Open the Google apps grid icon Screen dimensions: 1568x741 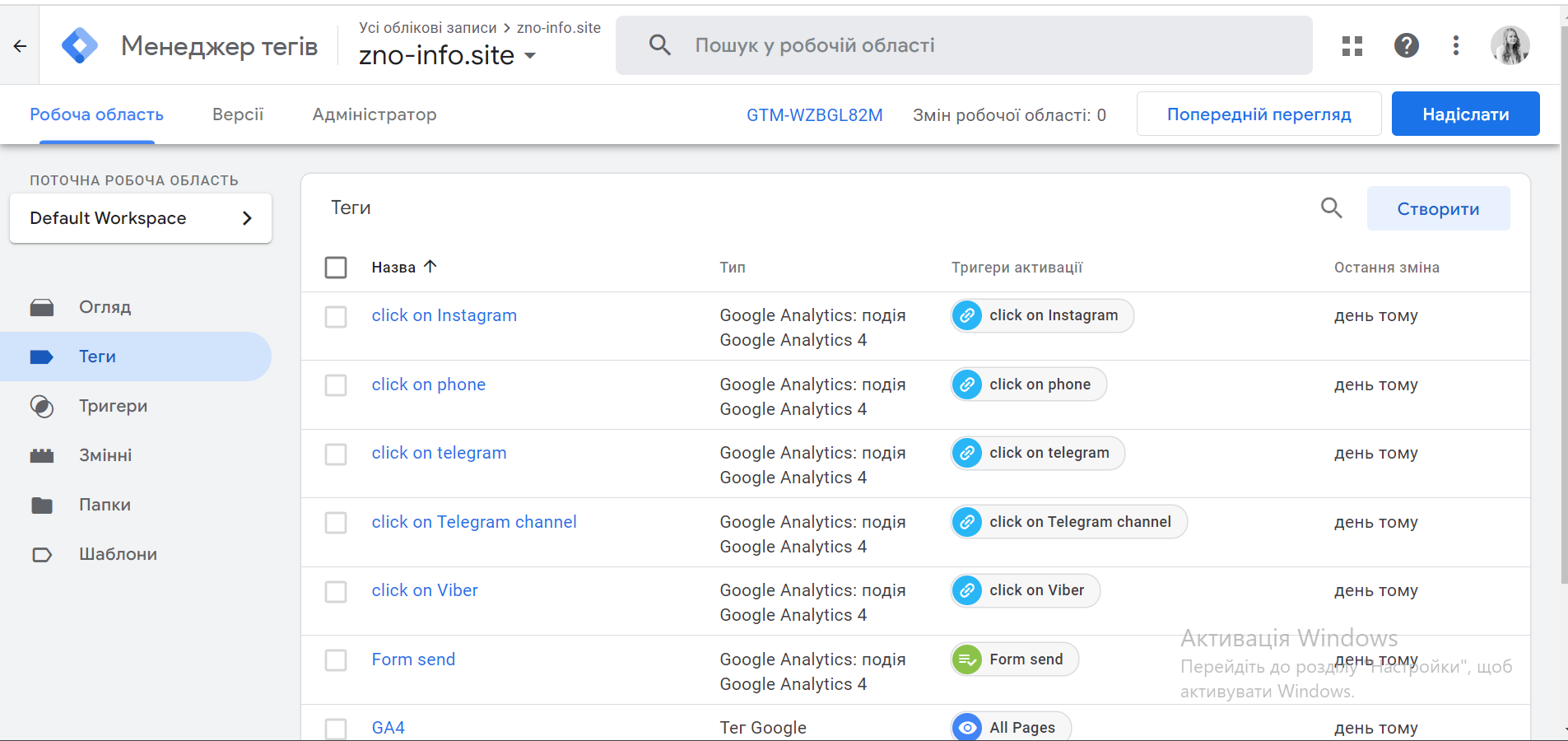pyautogui.click(x=1352, y=46)
